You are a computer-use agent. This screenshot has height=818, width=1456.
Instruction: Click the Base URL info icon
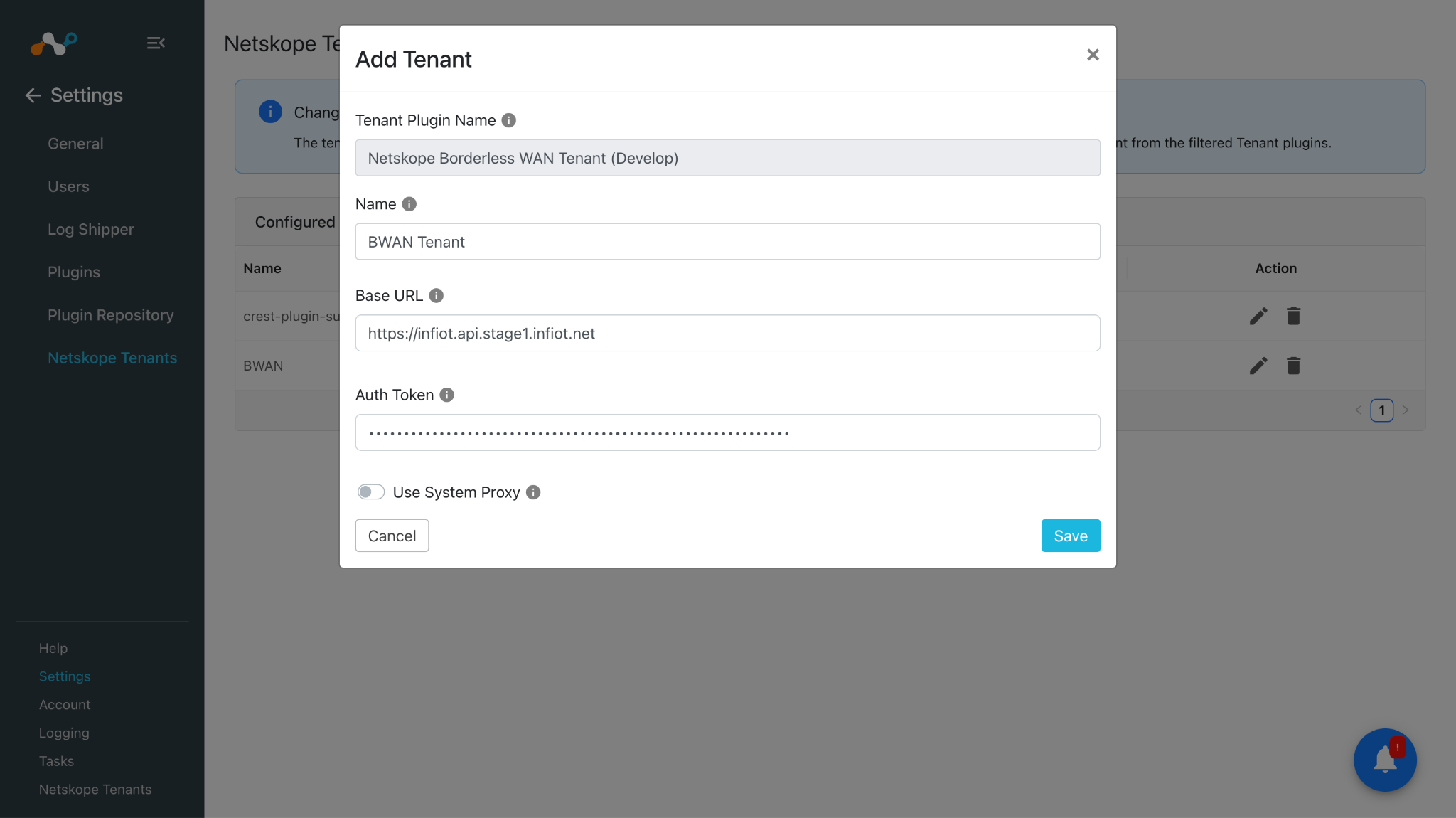(437, 295)
